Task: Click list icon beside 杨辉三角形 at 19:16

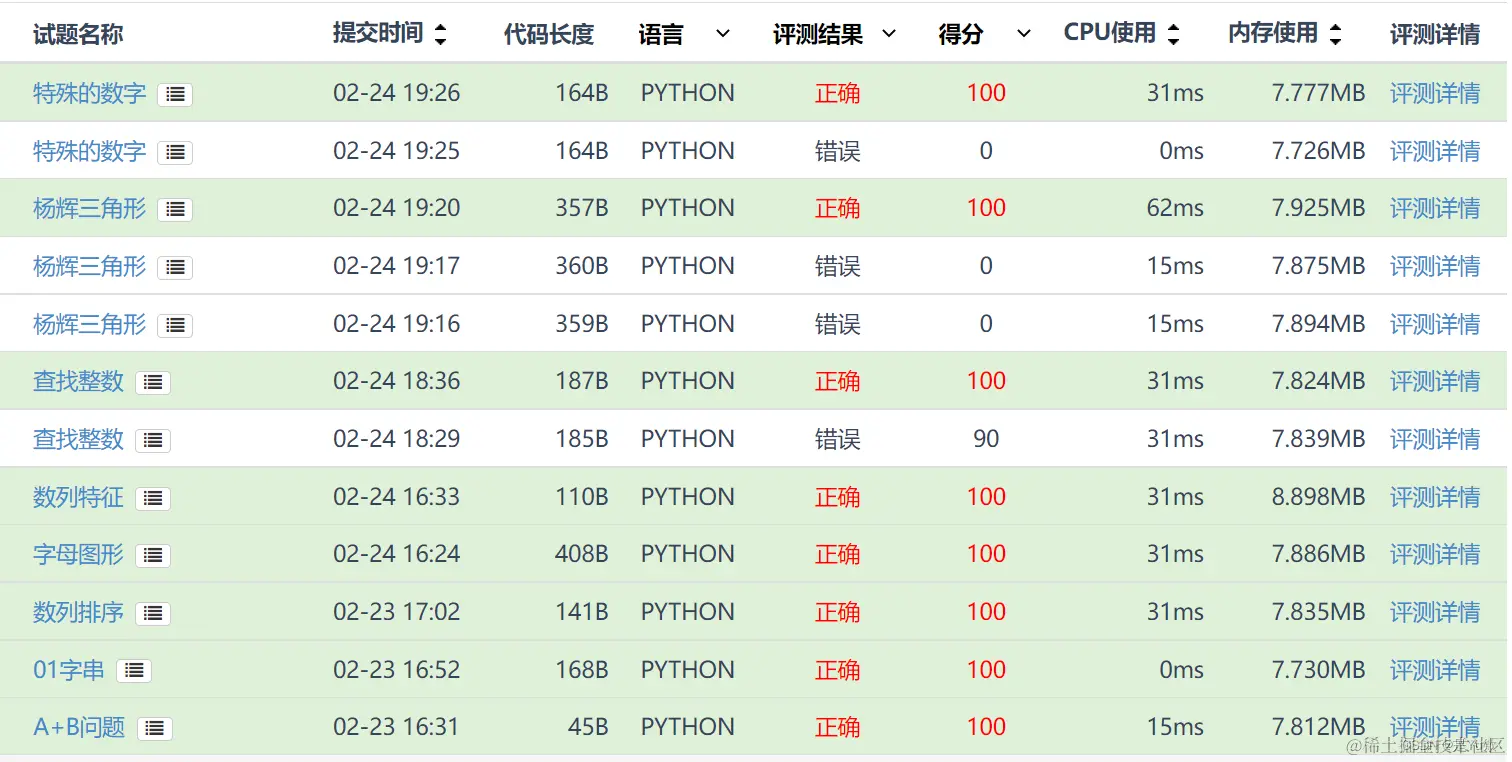Action: click(x=175, y=325)
